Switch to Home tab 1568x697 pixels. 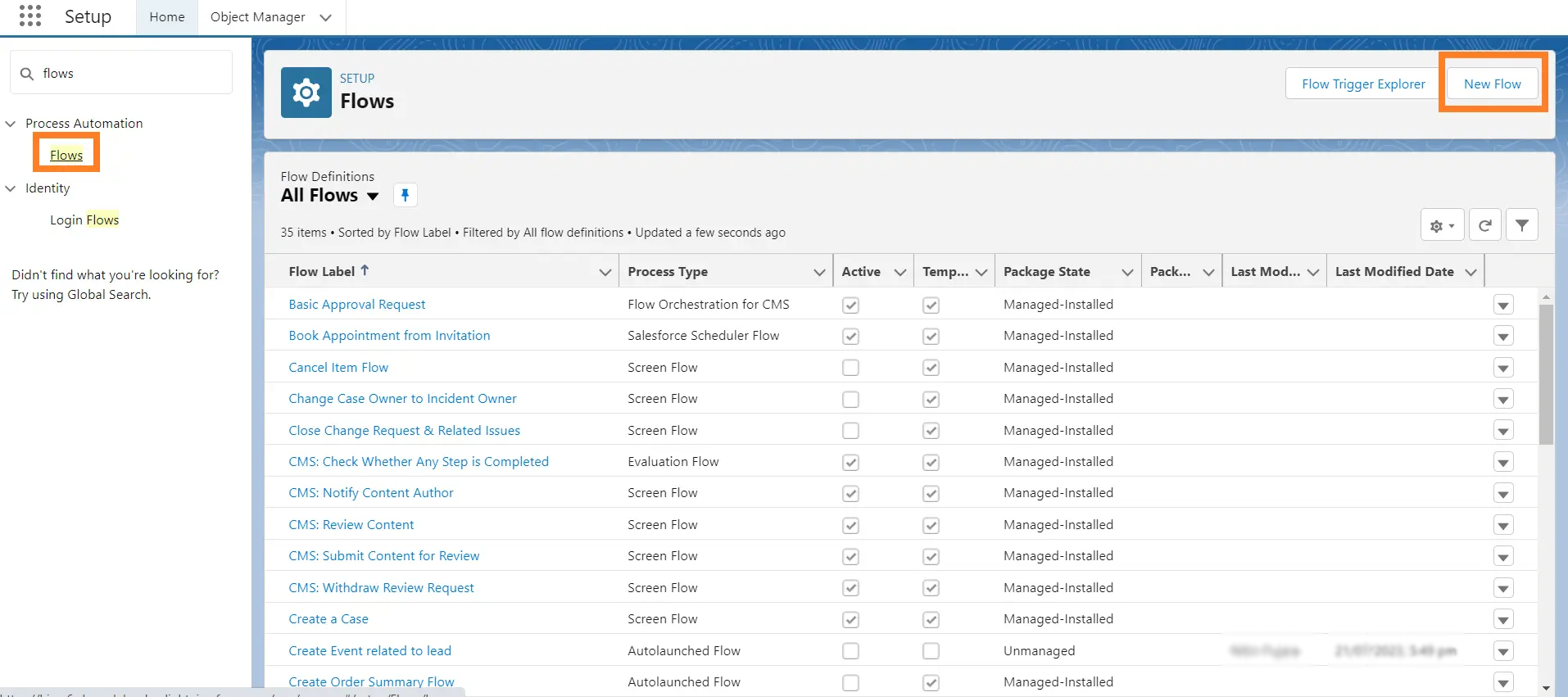point(167,17)
